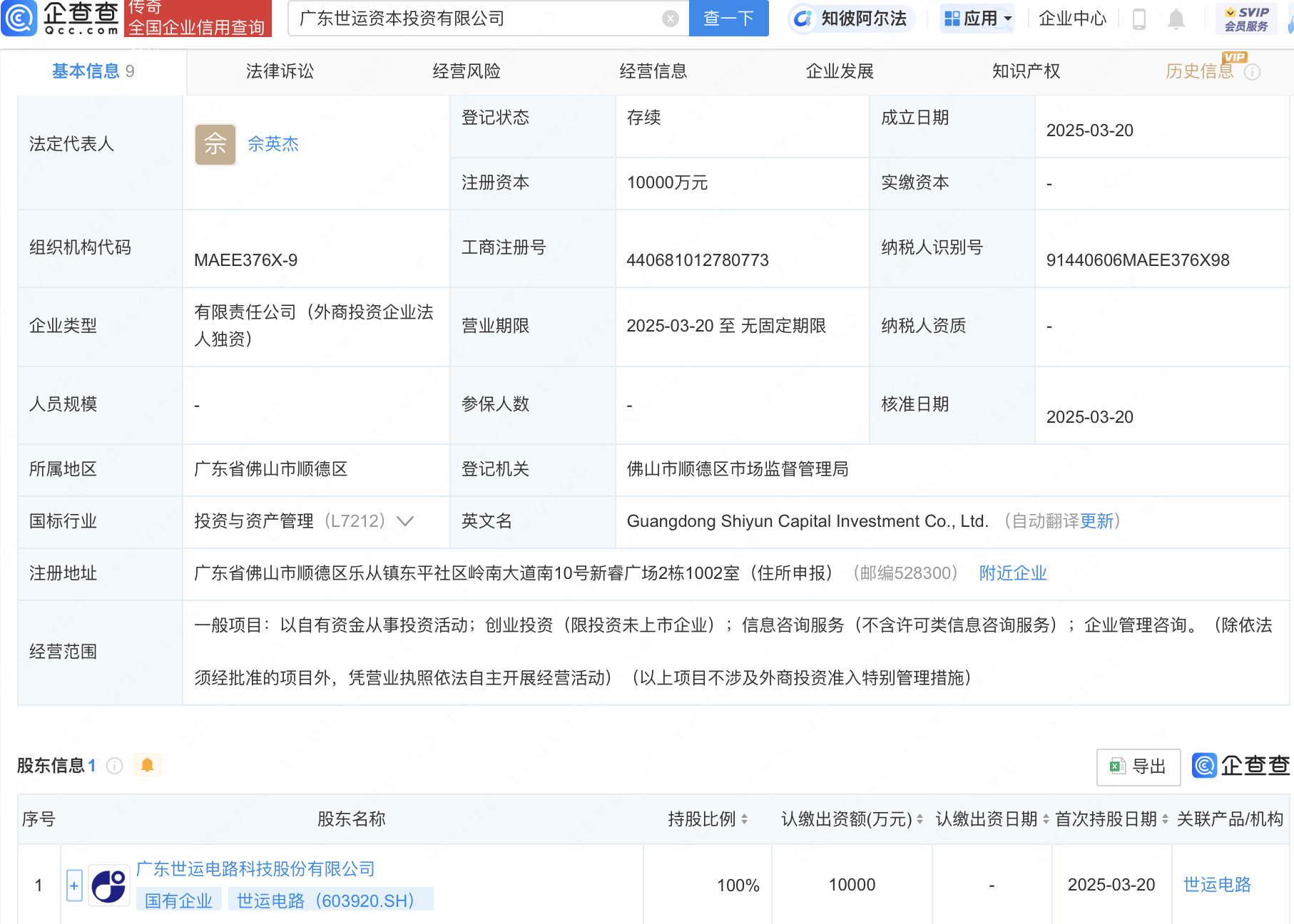Open notifications bell in header

pos(1176,19)
